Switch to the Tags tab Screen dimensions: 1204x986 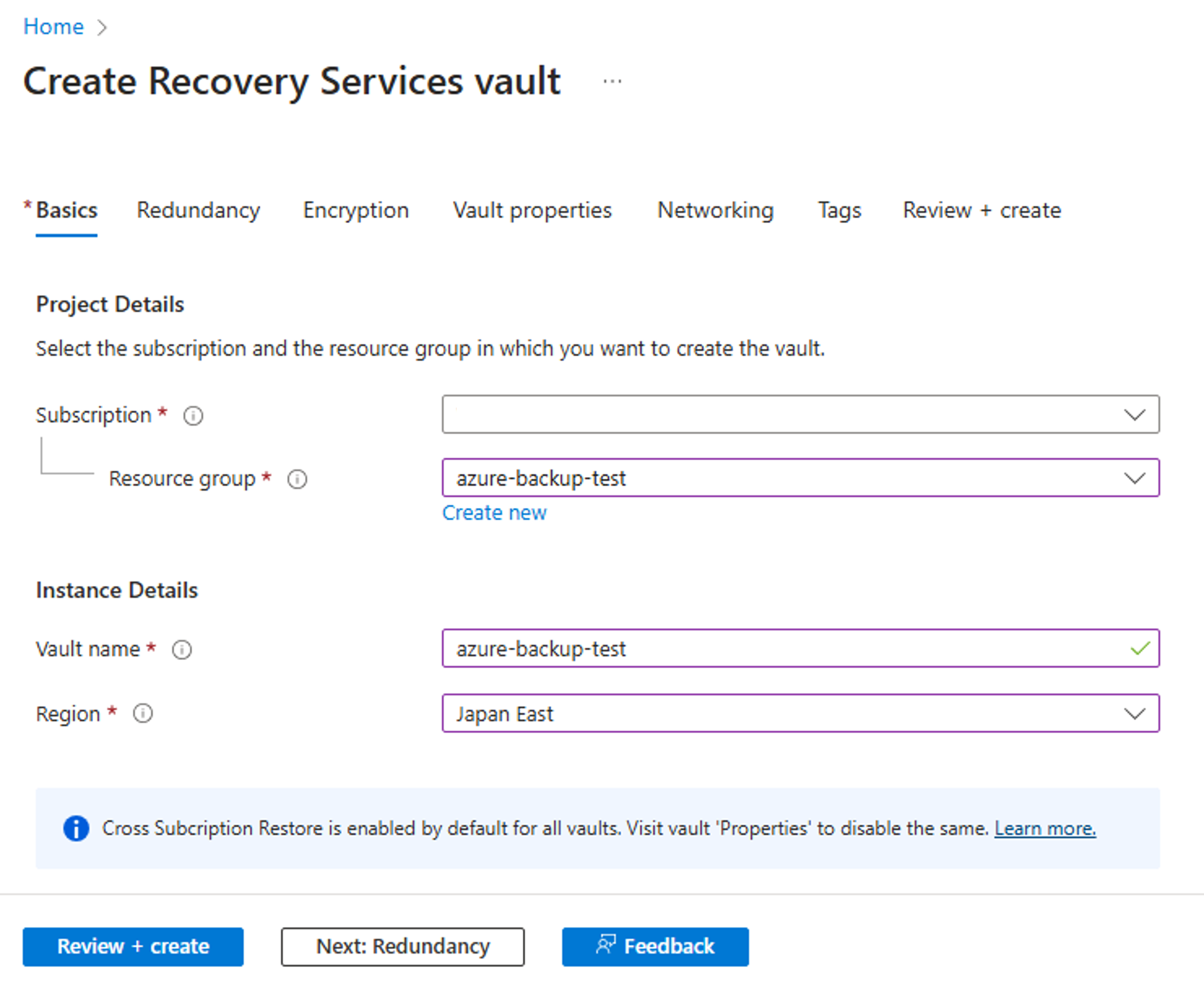[838, 210]
